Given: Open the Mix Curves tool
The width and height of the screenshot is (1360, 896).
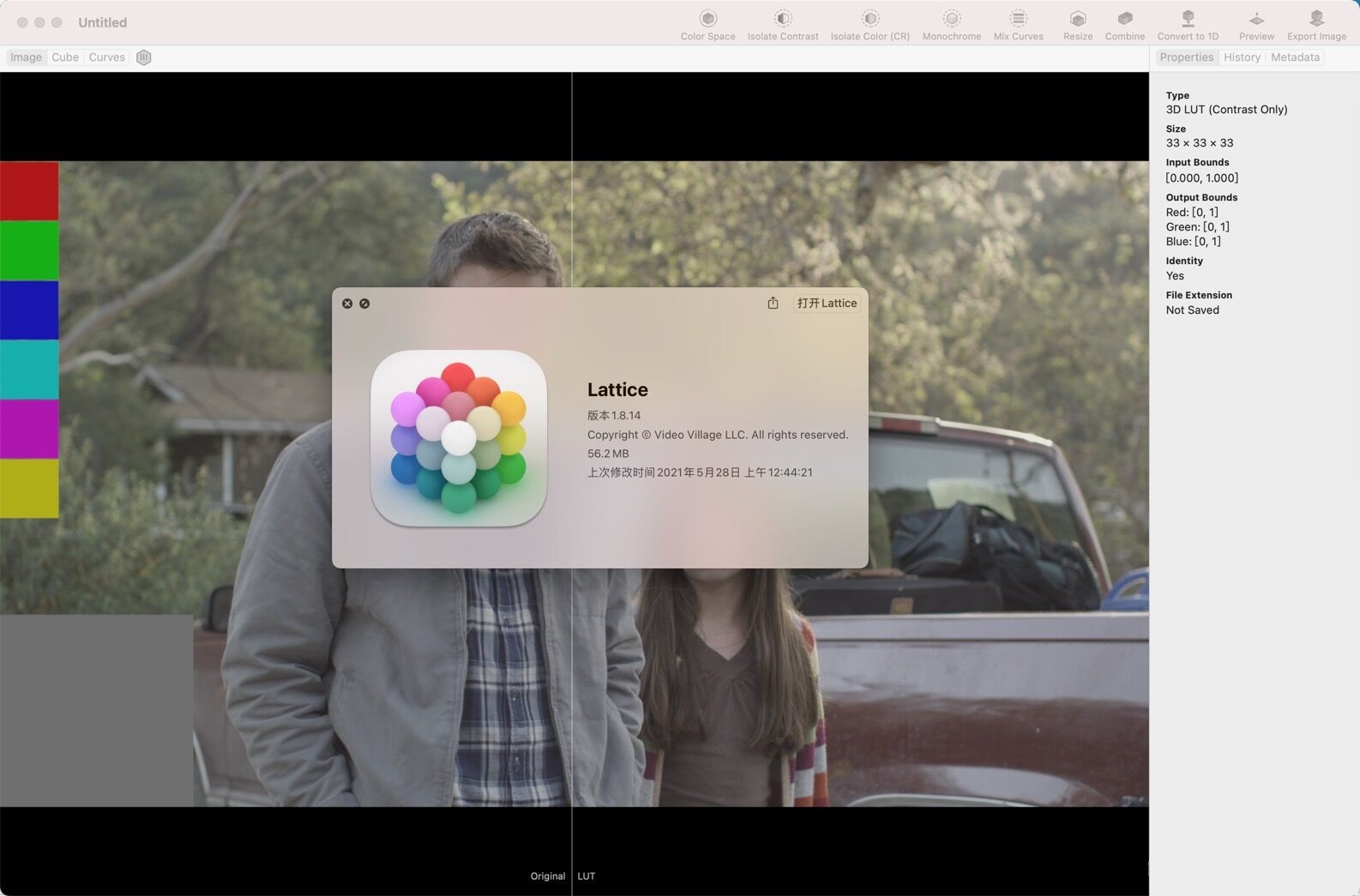Looking at the screenshot, I should [1018, 25].
